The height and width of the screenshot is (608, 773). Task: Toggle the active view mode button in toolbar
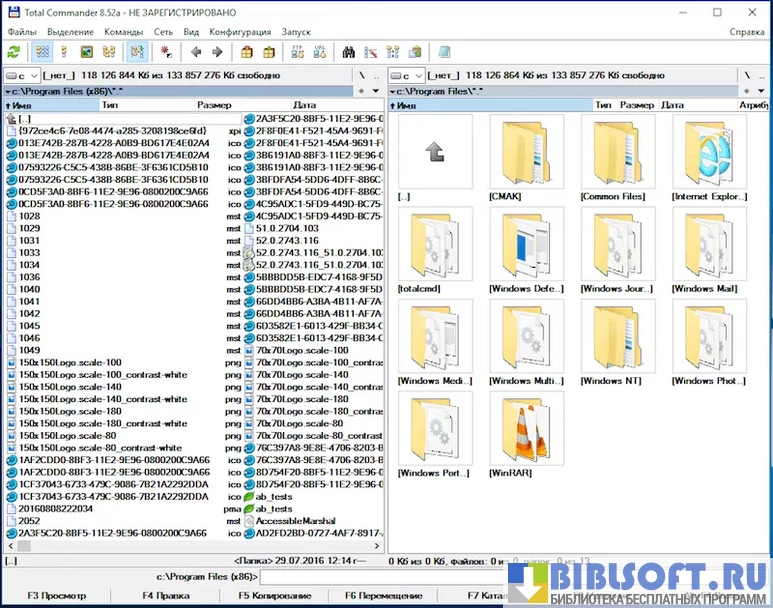[137, 52]
